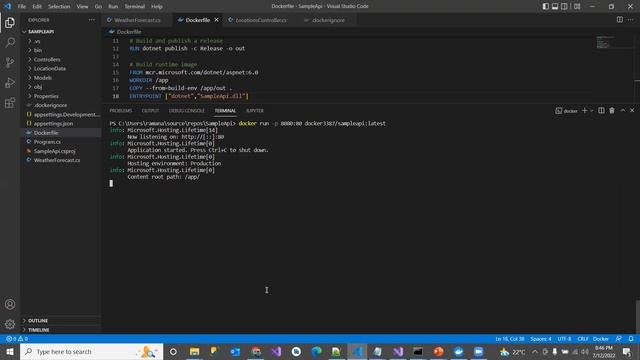Change line ending via CRLF status
640x360 pixels.
point(583,339)
